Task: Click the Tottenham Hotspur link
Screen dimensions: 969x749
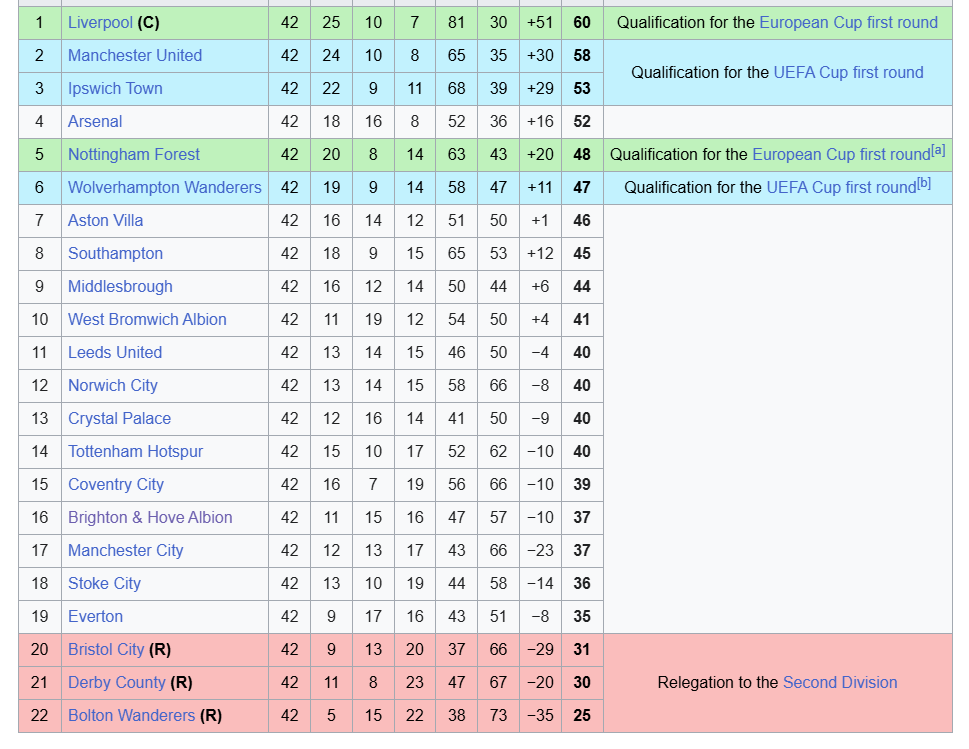Action: click(x=135, y=452)
